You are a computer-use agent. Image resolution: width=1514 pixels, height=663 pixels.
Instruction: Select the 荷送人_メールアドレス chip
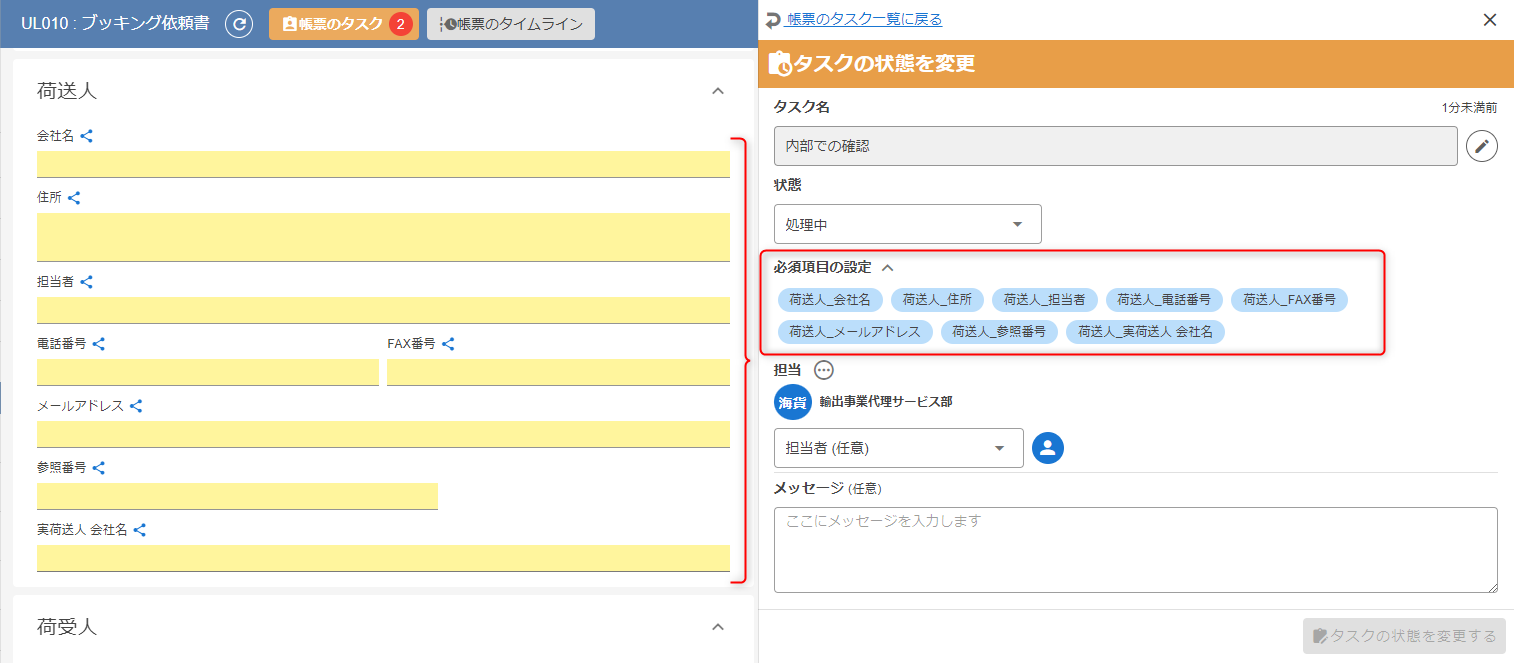click(x=855, y=332)
